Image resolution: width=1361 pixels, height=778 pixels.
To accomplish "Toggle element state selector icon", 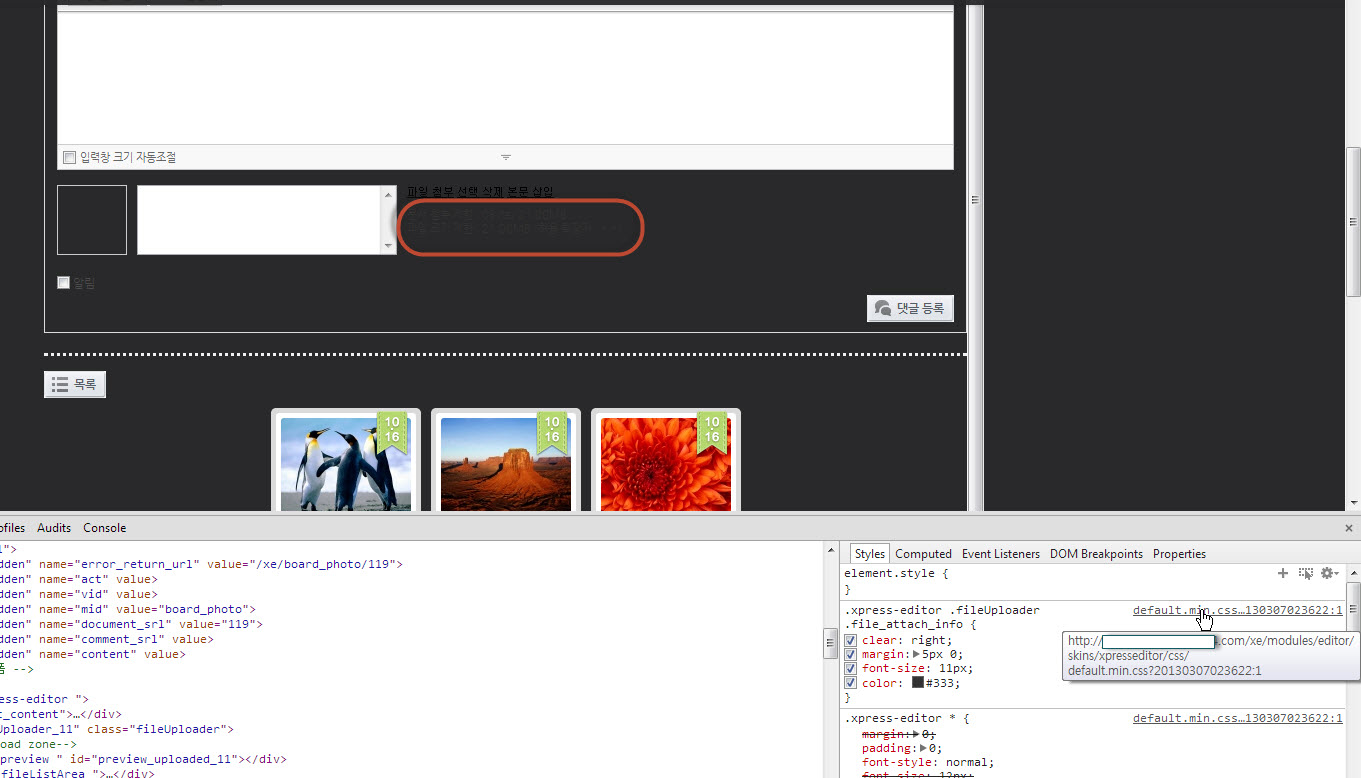I will (x=1305, y=573).
